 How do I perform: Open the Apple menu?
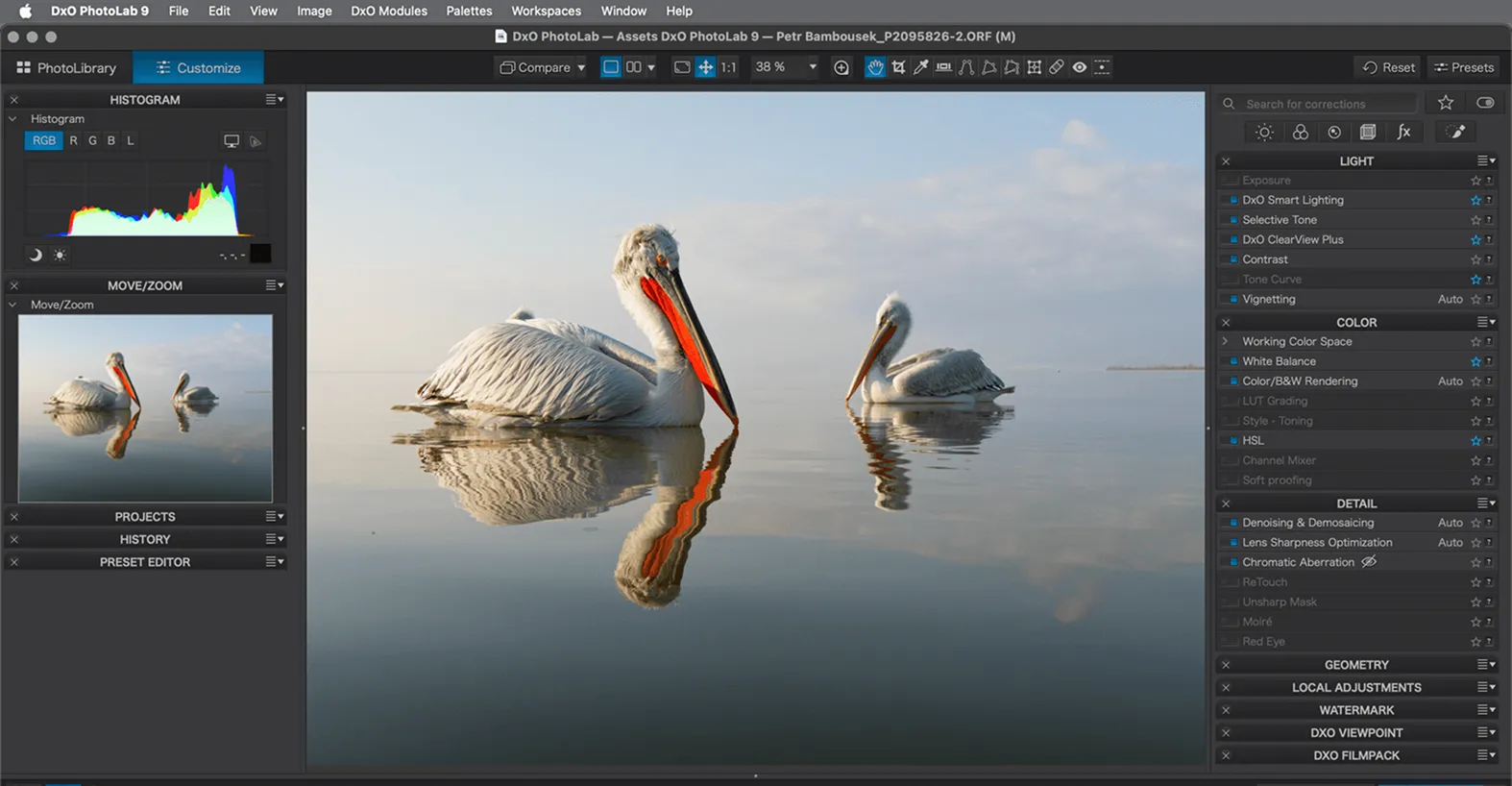pos(25,11)
